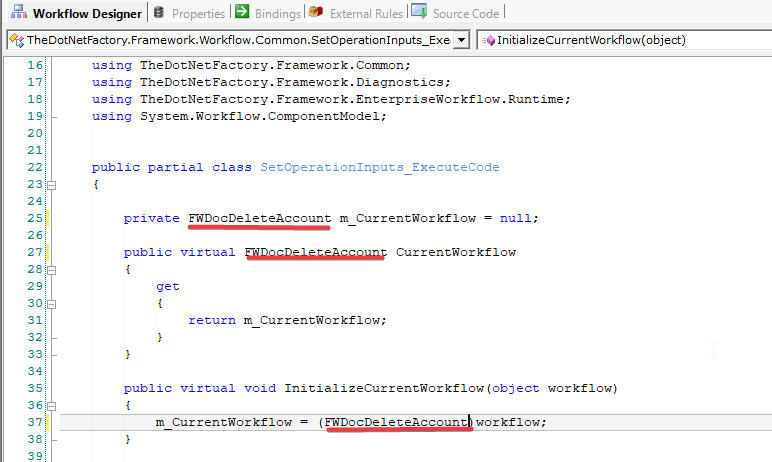Click FWDocDeleteAccount type on line 27
Viewport: 772px width, 462px height.
coord(316,252)
